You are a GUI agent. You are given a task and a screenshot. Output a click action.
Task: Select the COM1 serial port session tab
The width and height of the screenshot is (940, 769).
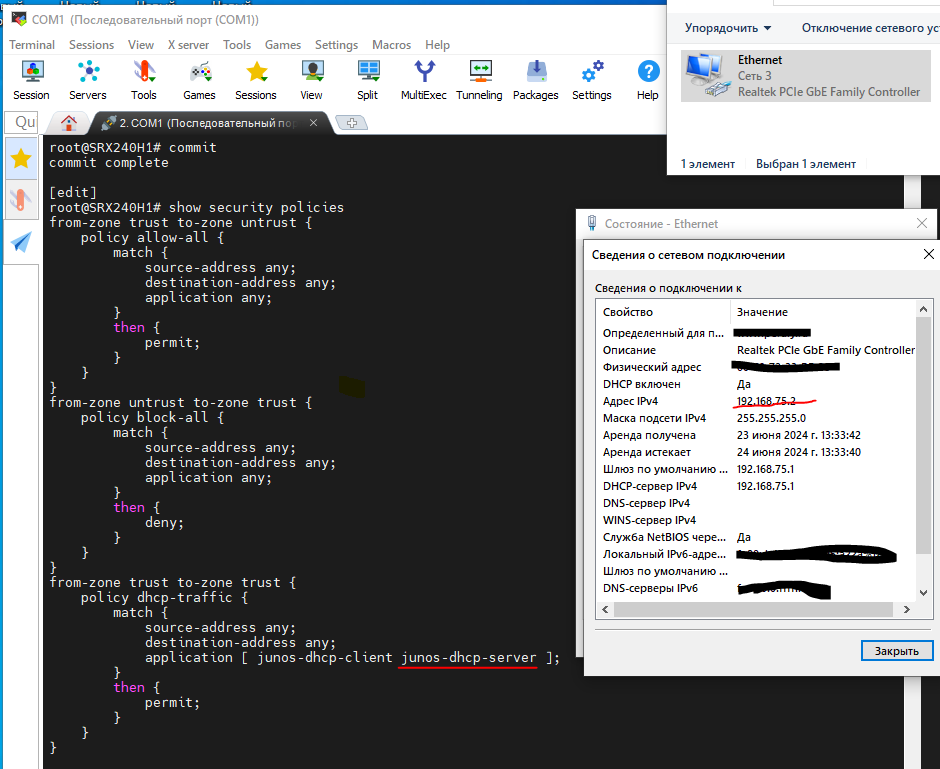click(207, 123)
